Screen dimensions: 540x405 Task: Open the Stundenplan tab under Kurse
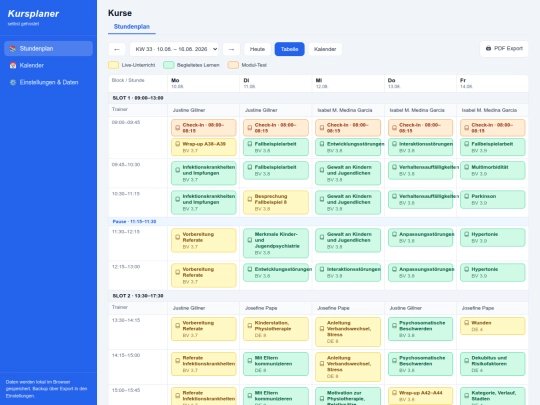coord(132,27)
